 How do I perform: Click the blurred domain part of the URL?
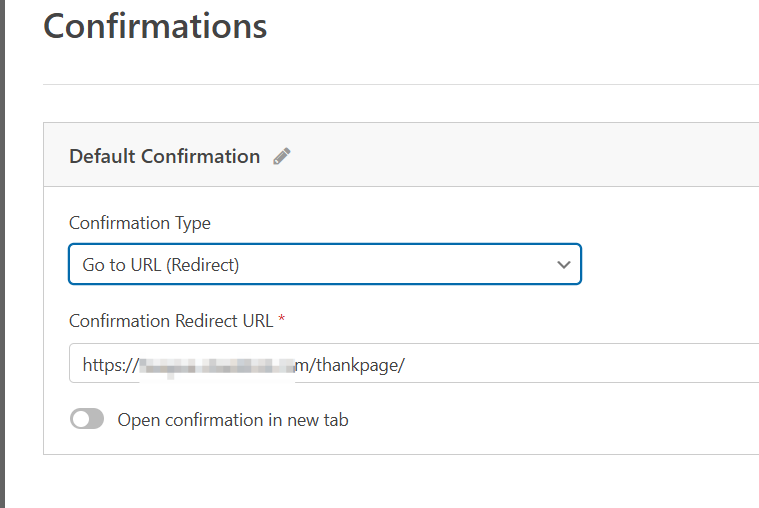point(220,366)
